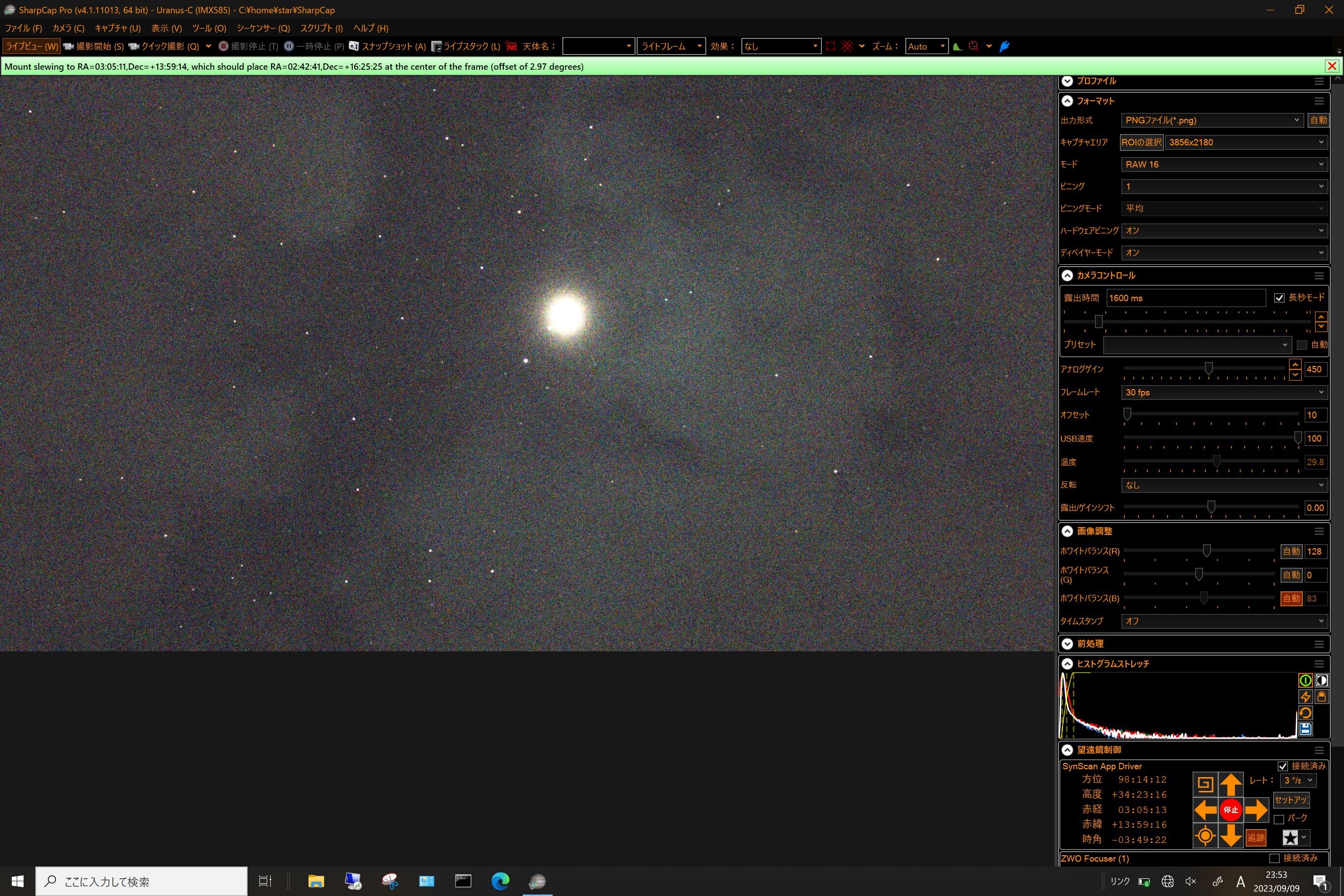Viewport: 1344px width, 896px height.
Task: Click the red stop (停止) mount button
Action: [x=1231, y=810]
